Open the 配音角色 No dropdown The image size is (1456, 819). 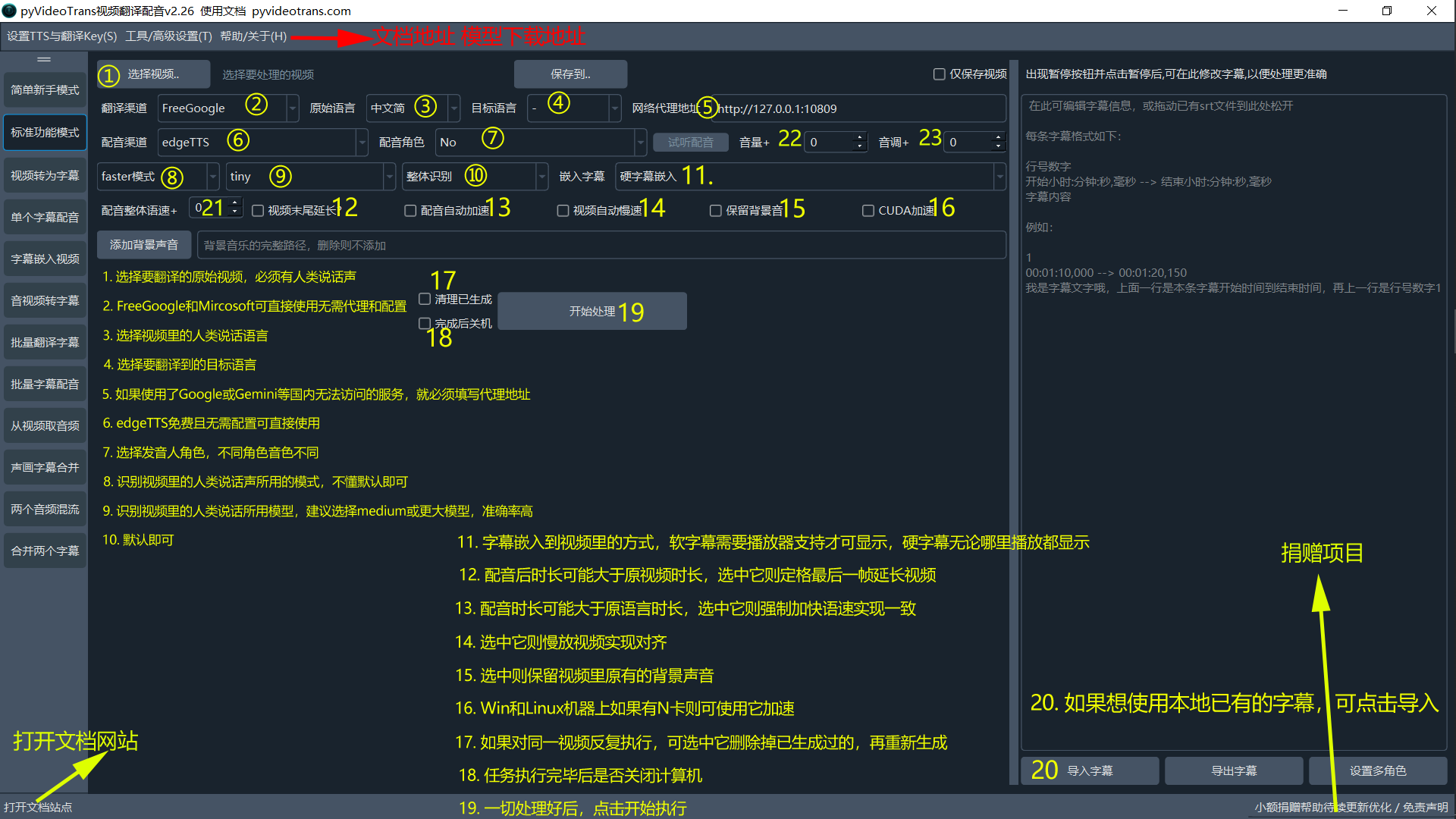point(541,143)
